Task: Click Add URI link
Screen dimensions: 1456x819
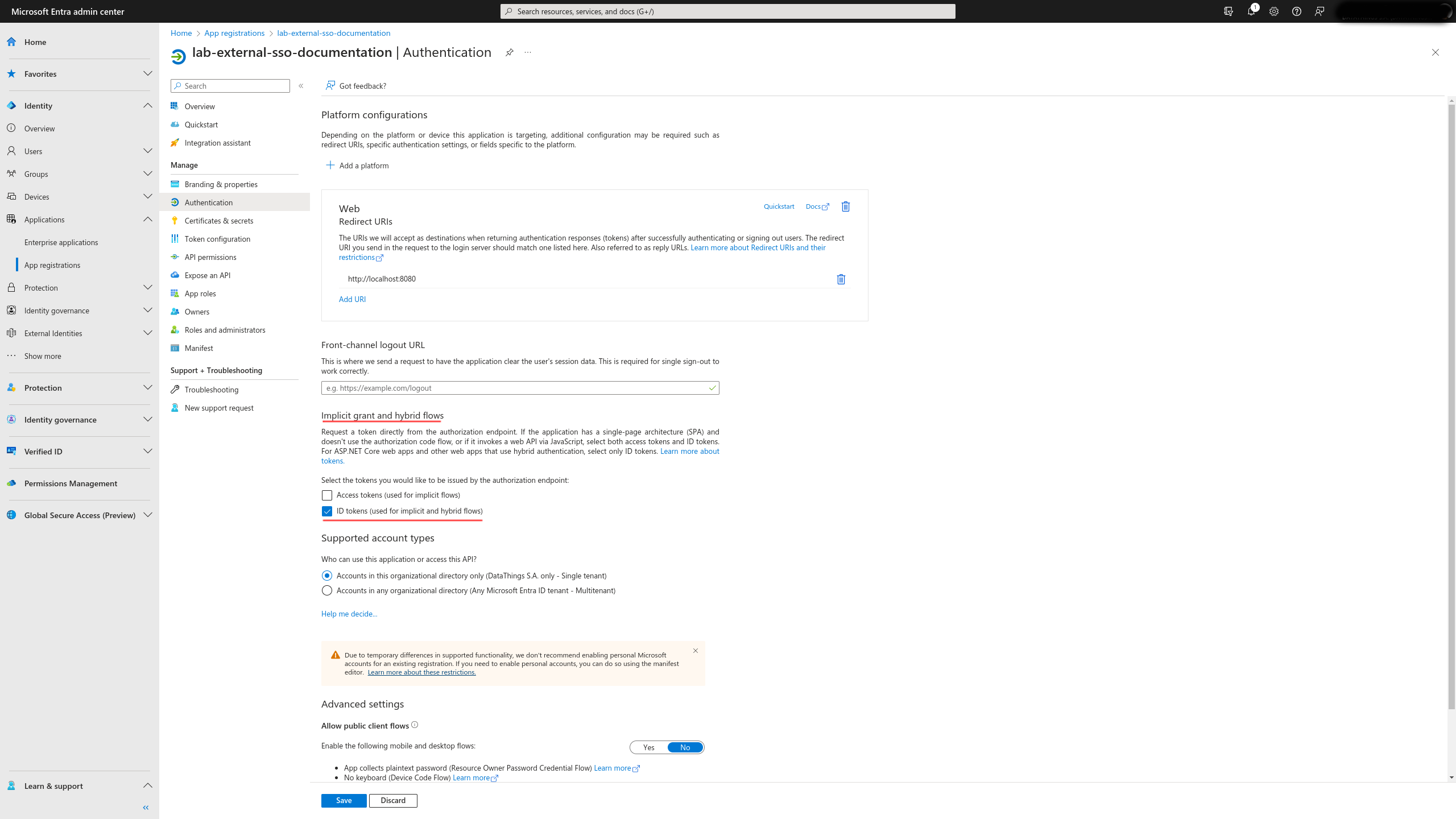Action: point(353,299)
